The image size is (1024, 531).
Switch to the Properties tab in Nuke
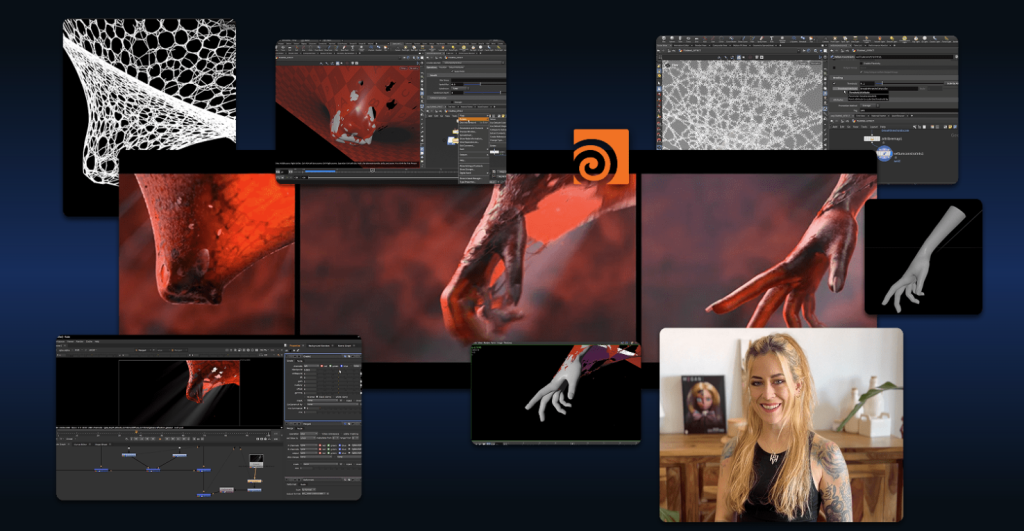[296, 346]
